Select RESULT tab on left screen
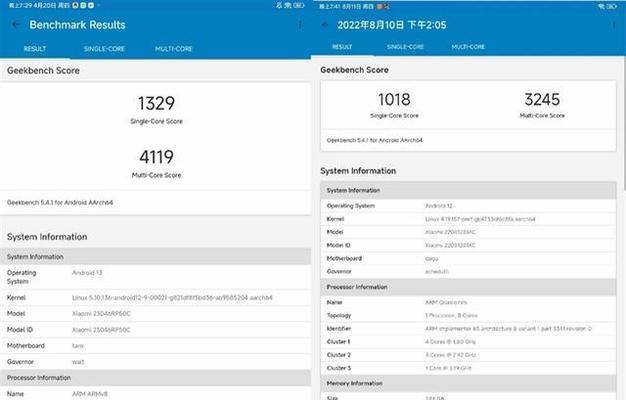 click(x=35, y=49)
